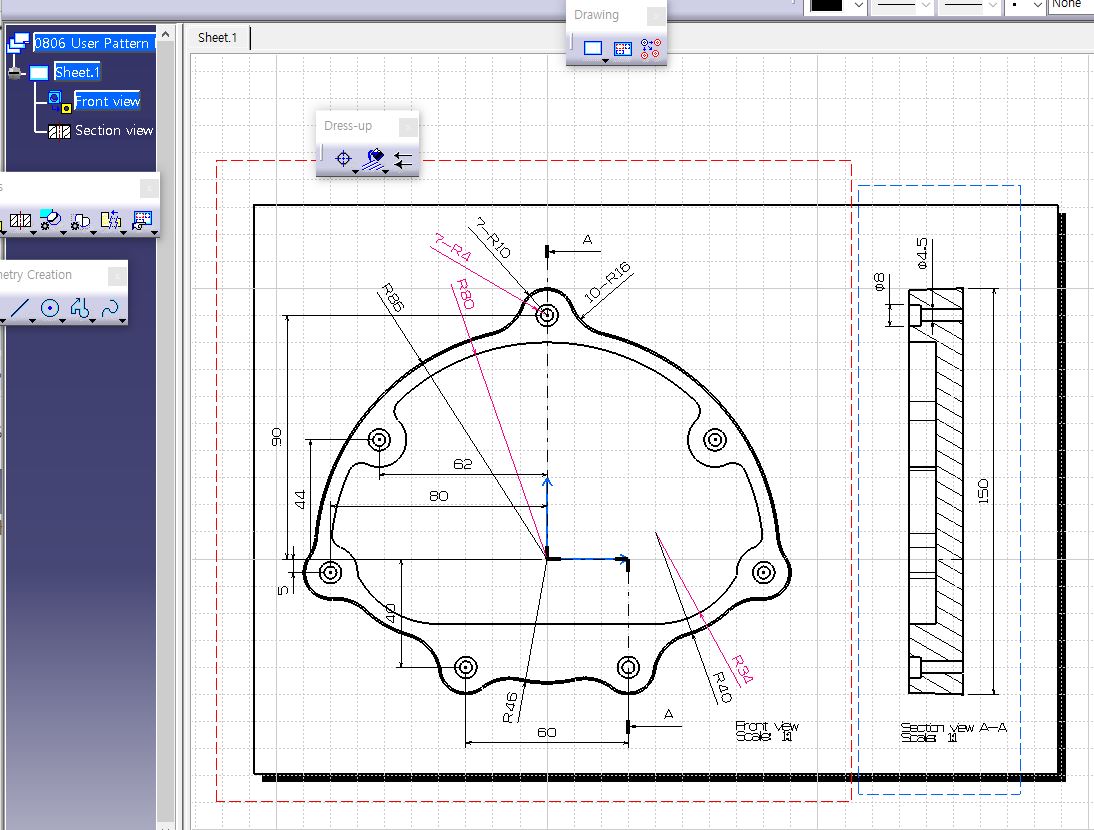Screen dimensions: 1094x830
Task: Select the Broken View tool
Action: (110, 220)
